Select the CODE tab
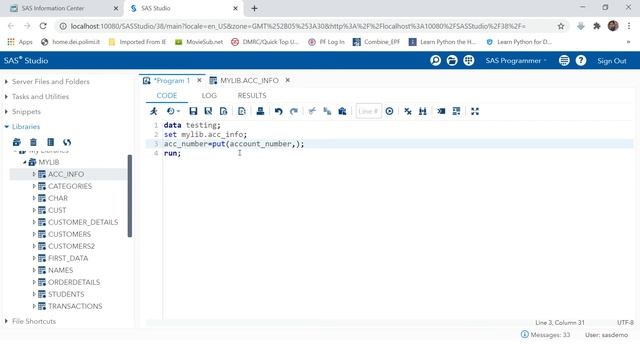 pos(167,96)
